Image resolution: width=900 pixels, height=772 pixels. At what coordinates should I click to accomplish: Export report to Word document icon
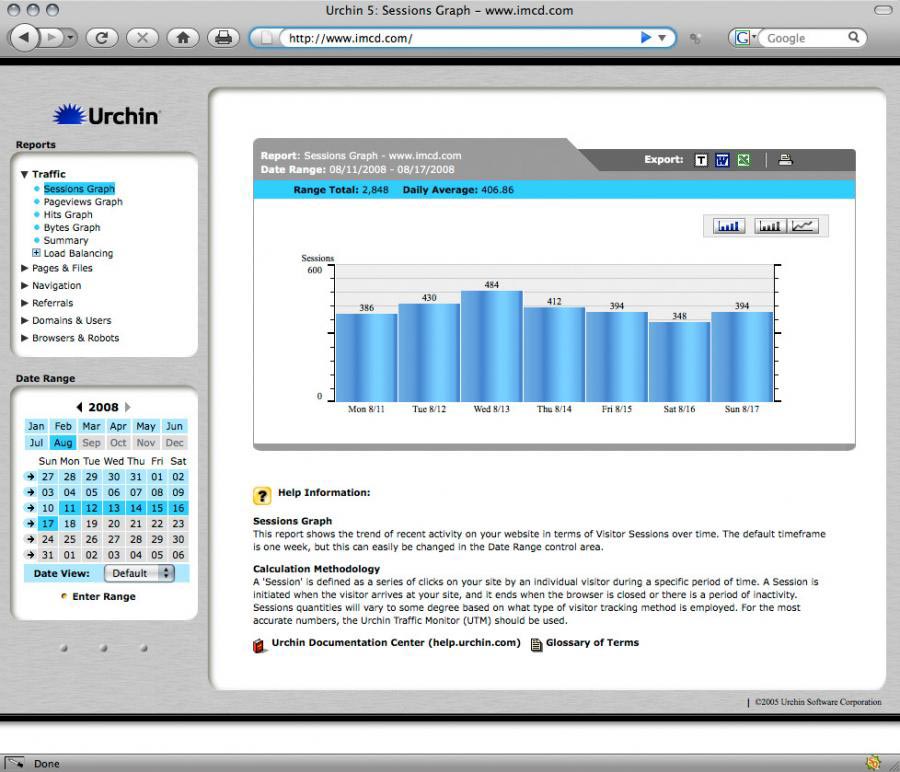[x=722, y=160]
